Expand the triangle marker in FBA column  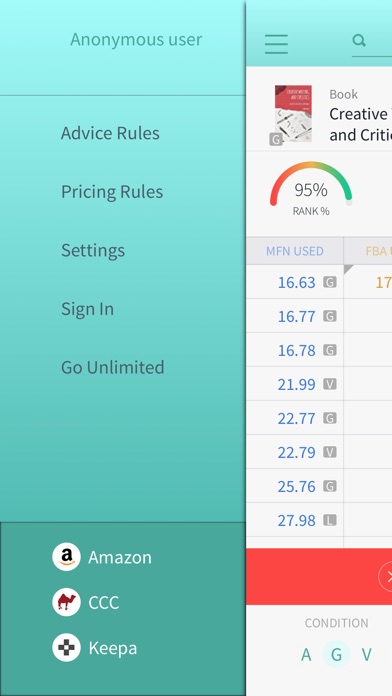tap(348, 269)
